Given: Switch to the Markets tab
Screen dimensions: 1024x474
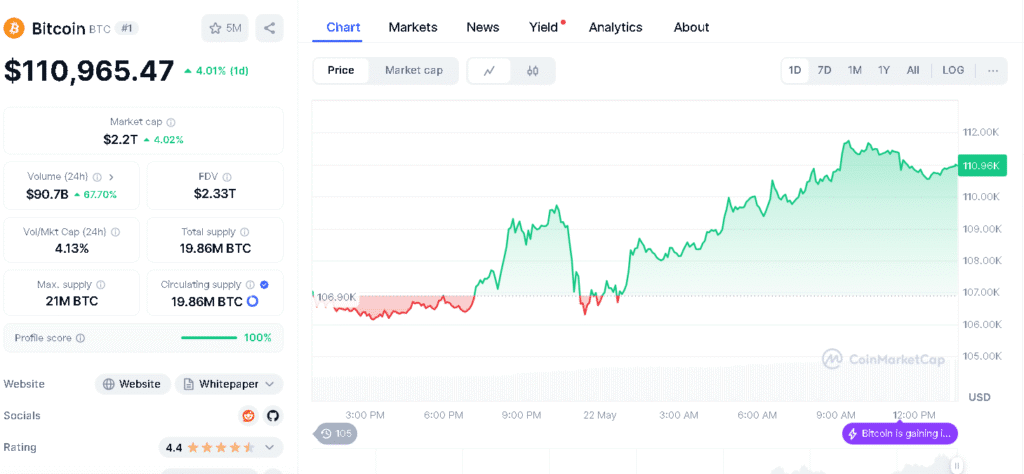Looking at the screenshot, I should click(x=413, y=27).
